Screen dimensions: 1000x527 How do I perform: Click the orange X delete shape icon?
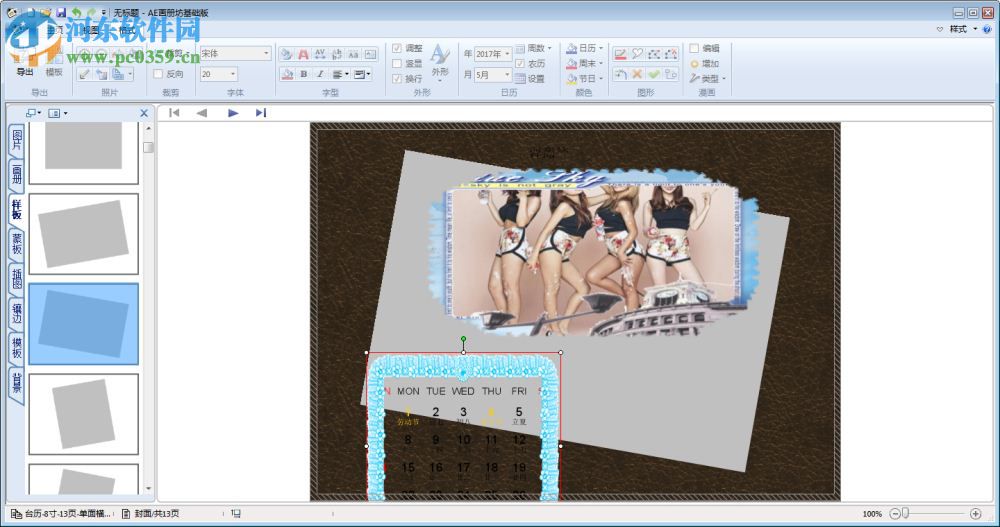pyautogui.click(x=636, y=75)
